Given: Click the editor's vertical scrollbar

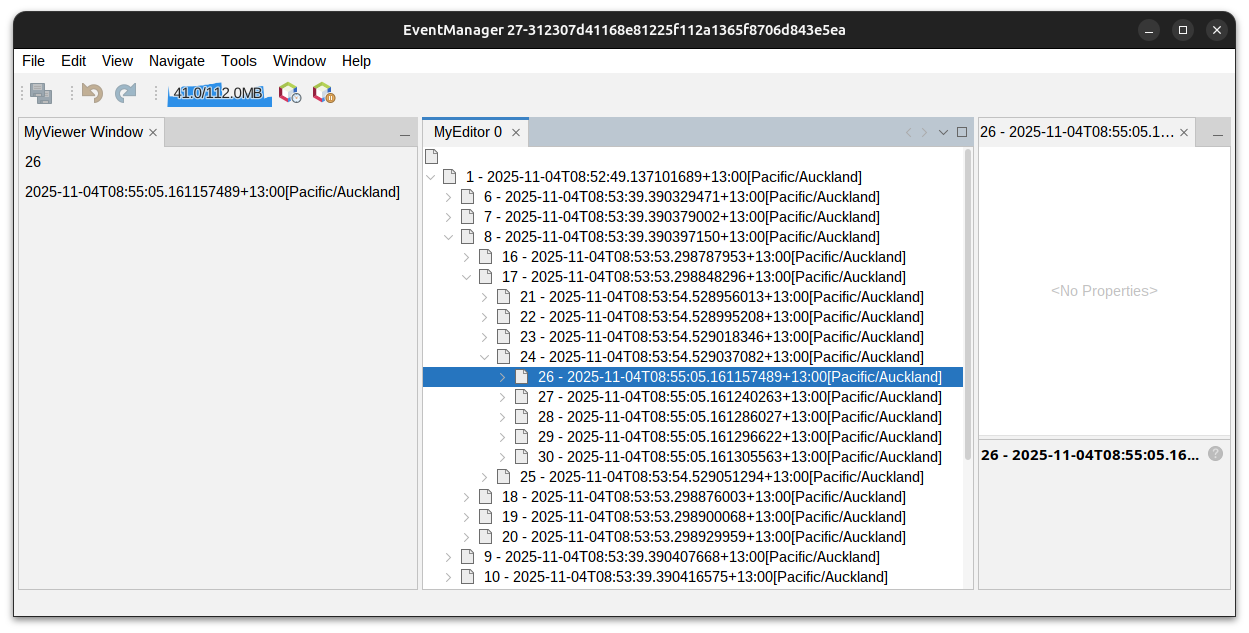Looking at the screenshot, I should (x=967, y=300).
